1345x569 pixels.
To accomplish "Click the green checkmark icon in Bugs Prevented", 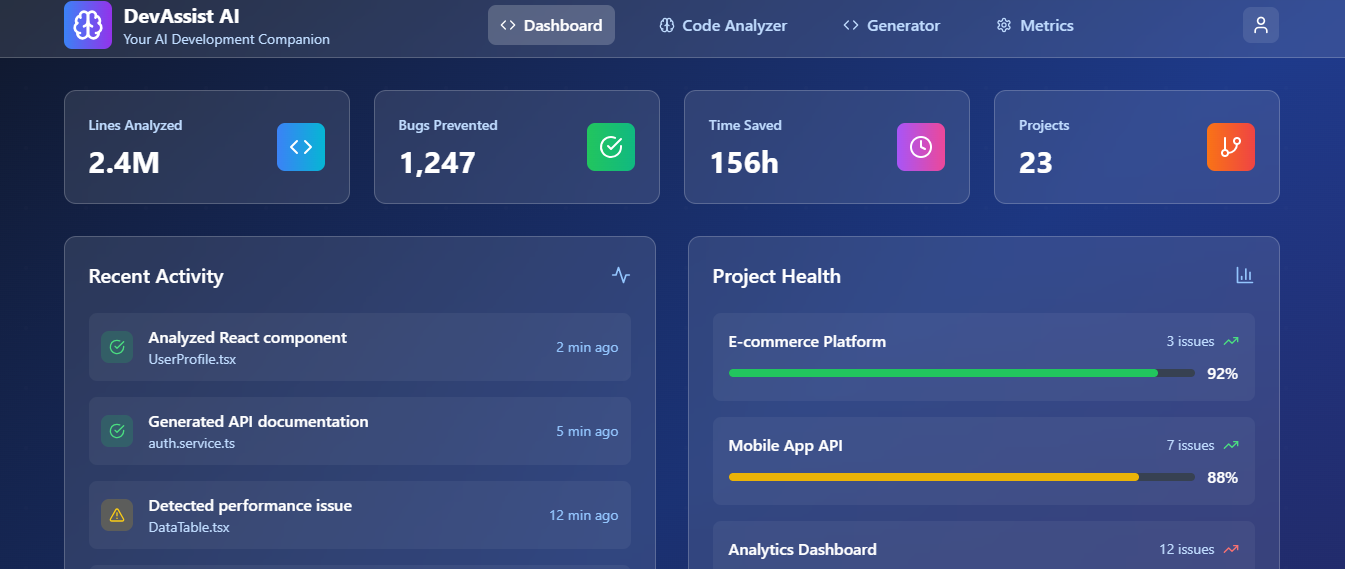I will [611, 147].
